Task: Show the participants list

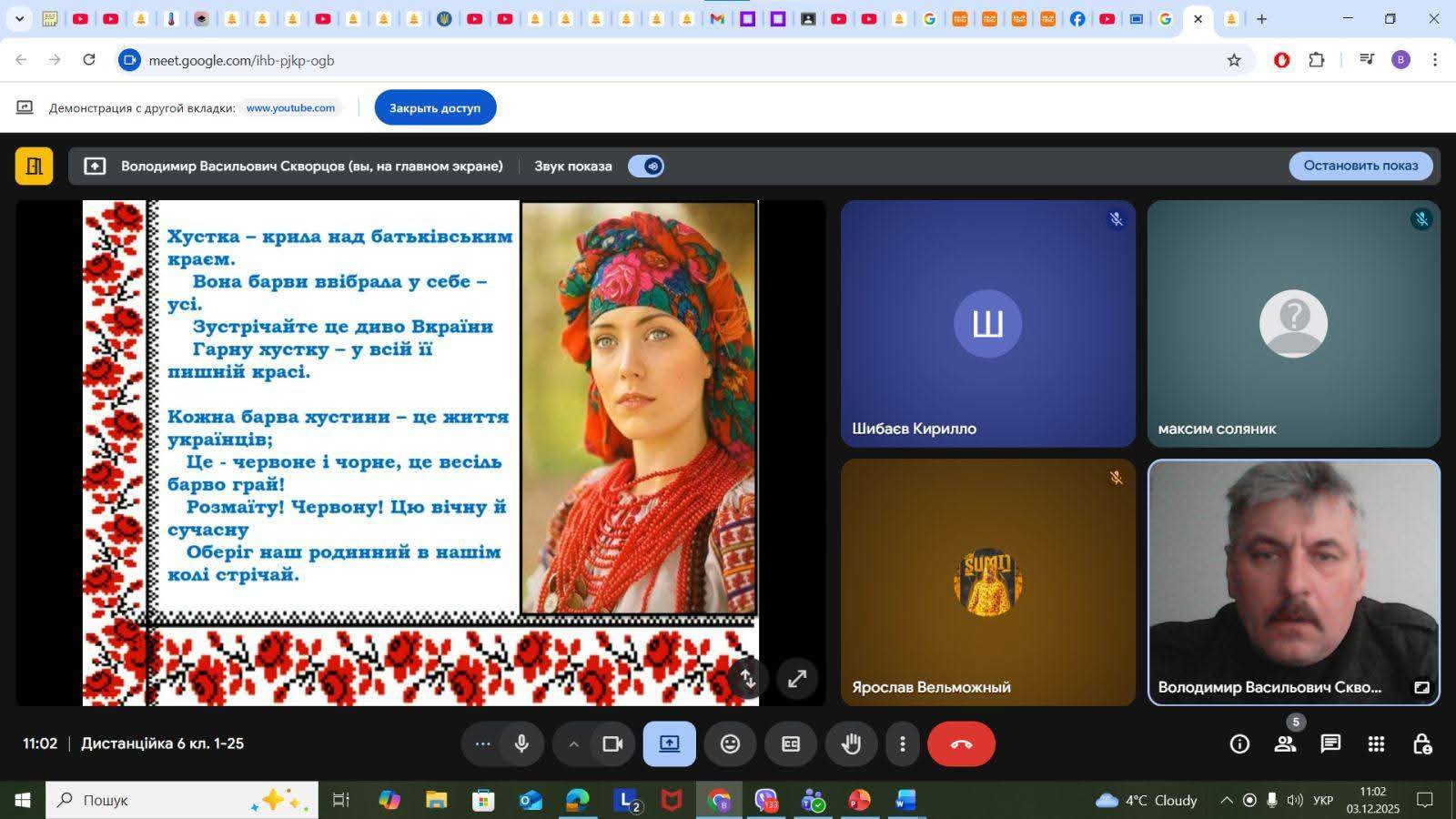Action: coord(1285,744)
